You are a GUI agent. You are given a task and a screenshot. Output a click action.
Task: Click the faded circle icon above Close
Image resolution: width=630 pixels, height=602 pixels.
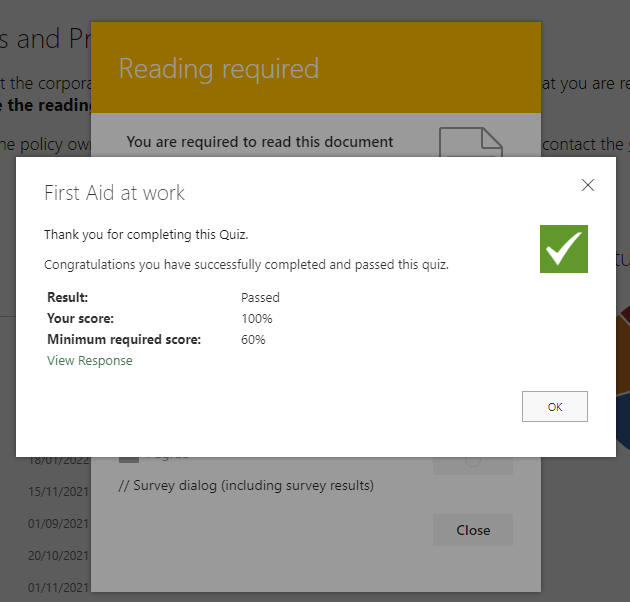pos(472,459)
